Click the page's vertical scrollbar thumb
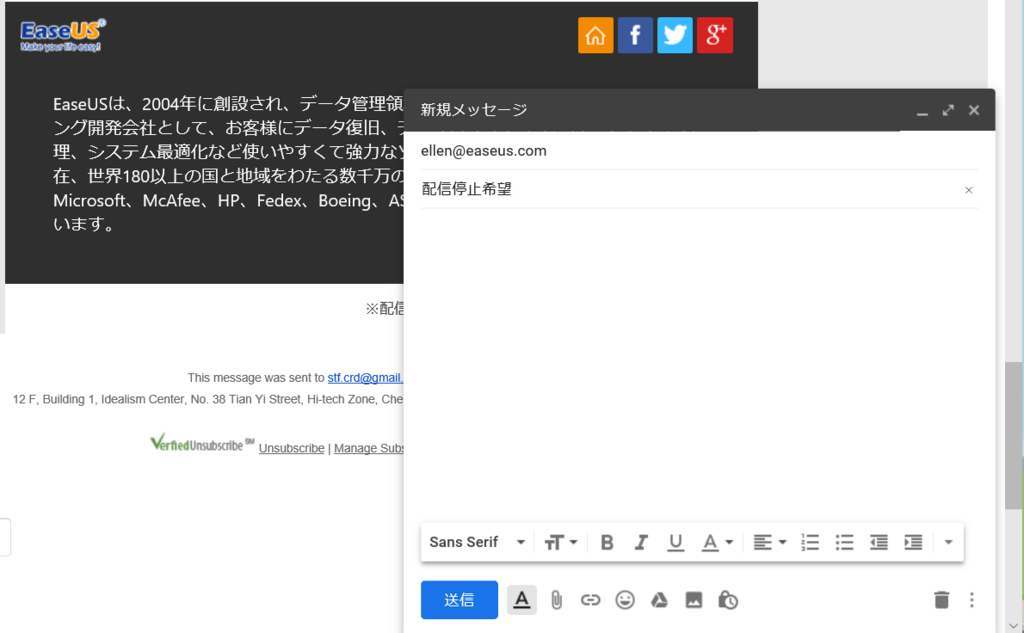 (x=1014, y=434)
